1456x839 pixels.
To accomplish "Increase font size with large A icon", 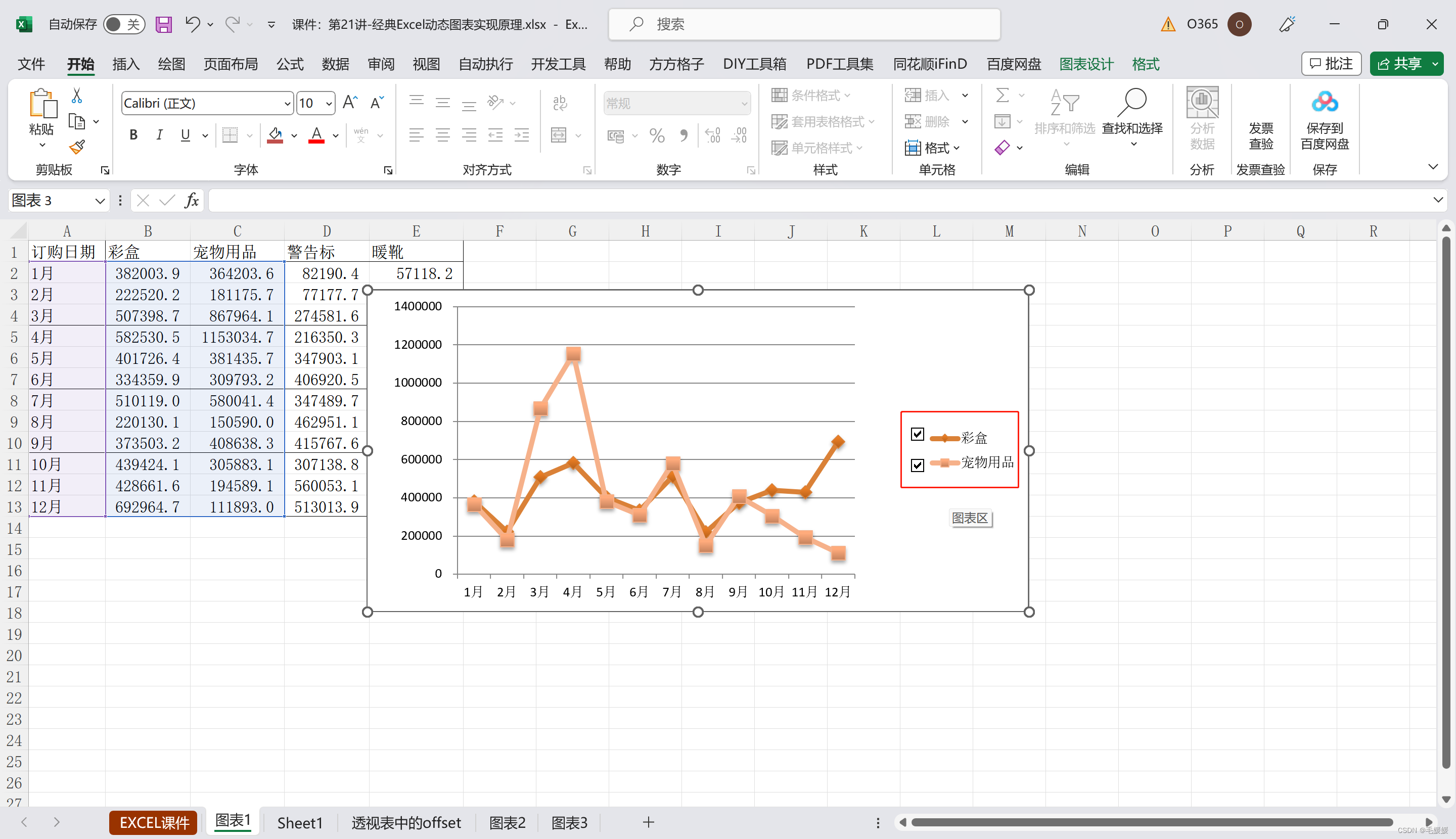I will (349, 103).
